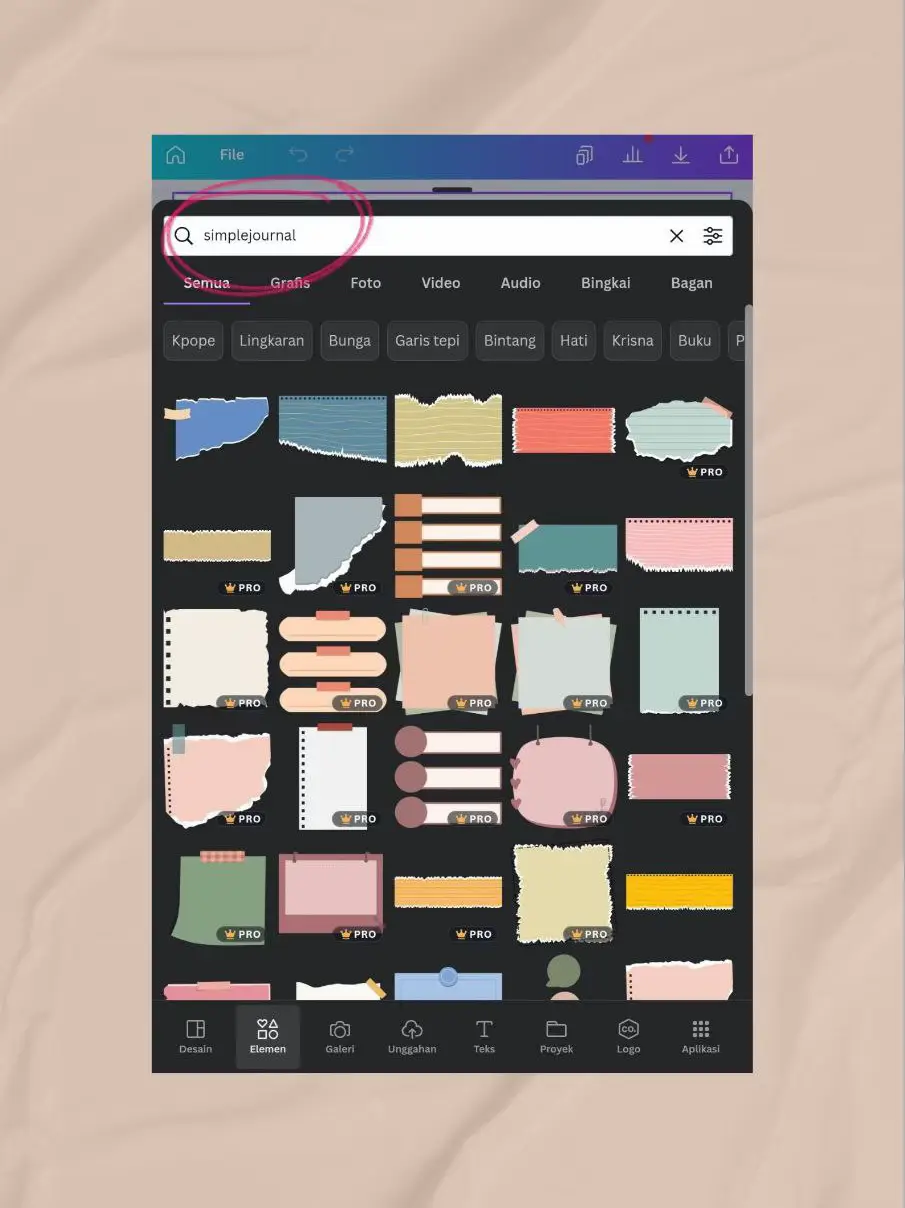
Task: Open Unggahan from the bottom navigation
Action: click(x=412, y=1036)
